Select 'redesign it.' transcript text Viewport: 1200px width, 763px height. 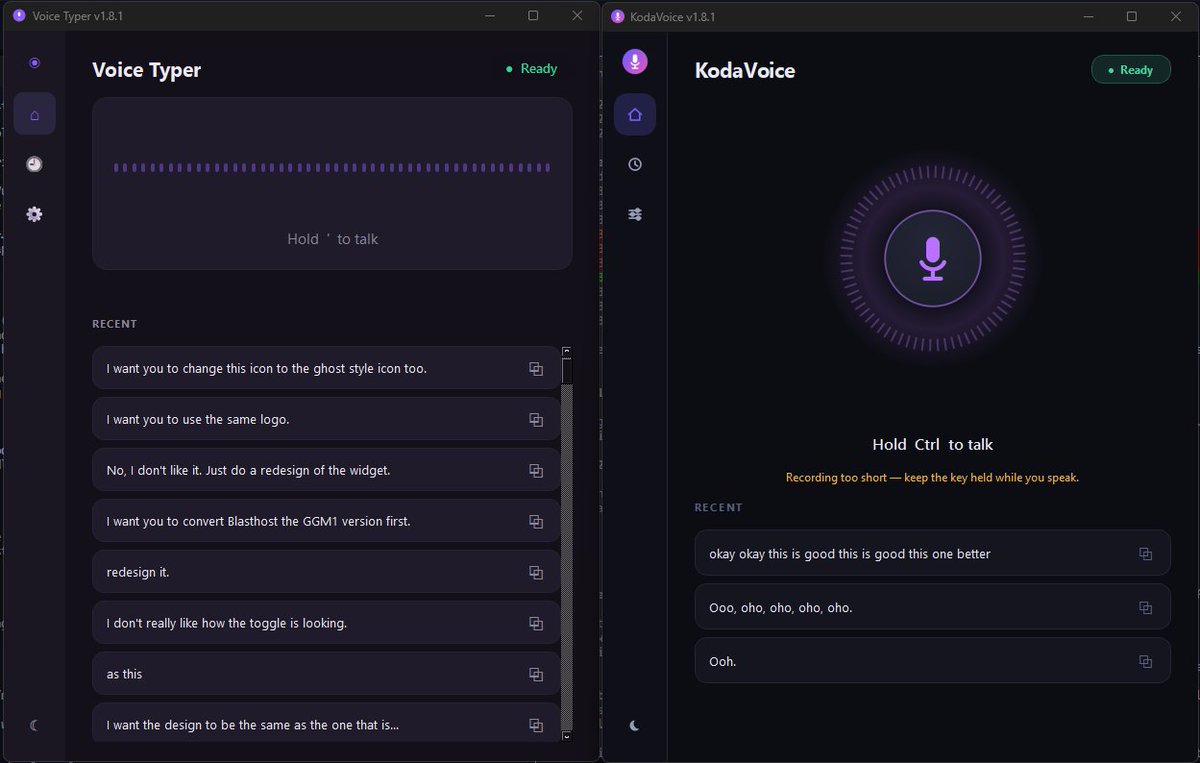[x=138, y=573]
